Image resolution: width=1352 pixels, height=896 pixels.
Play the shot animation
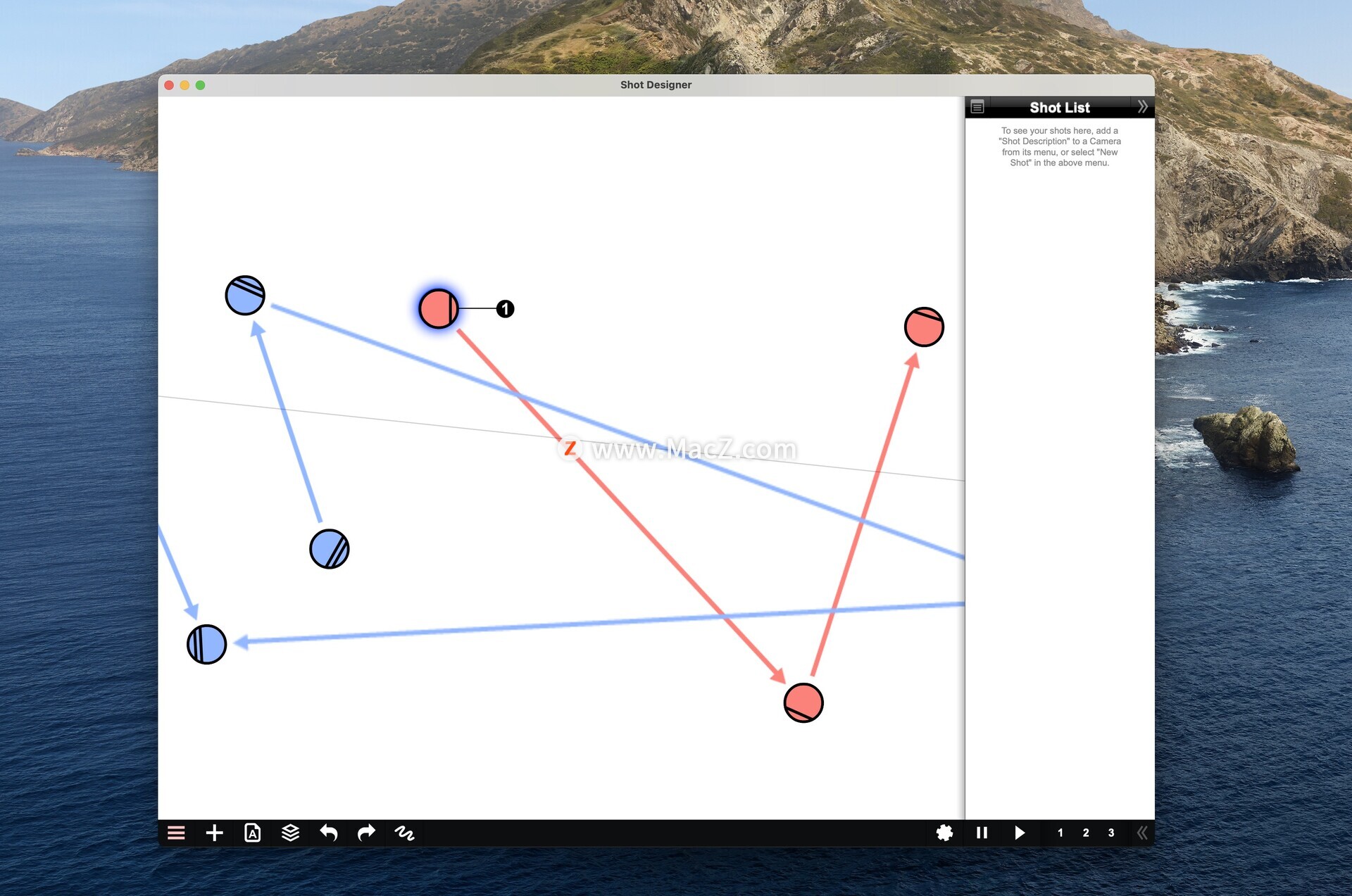coord(1019,833)
